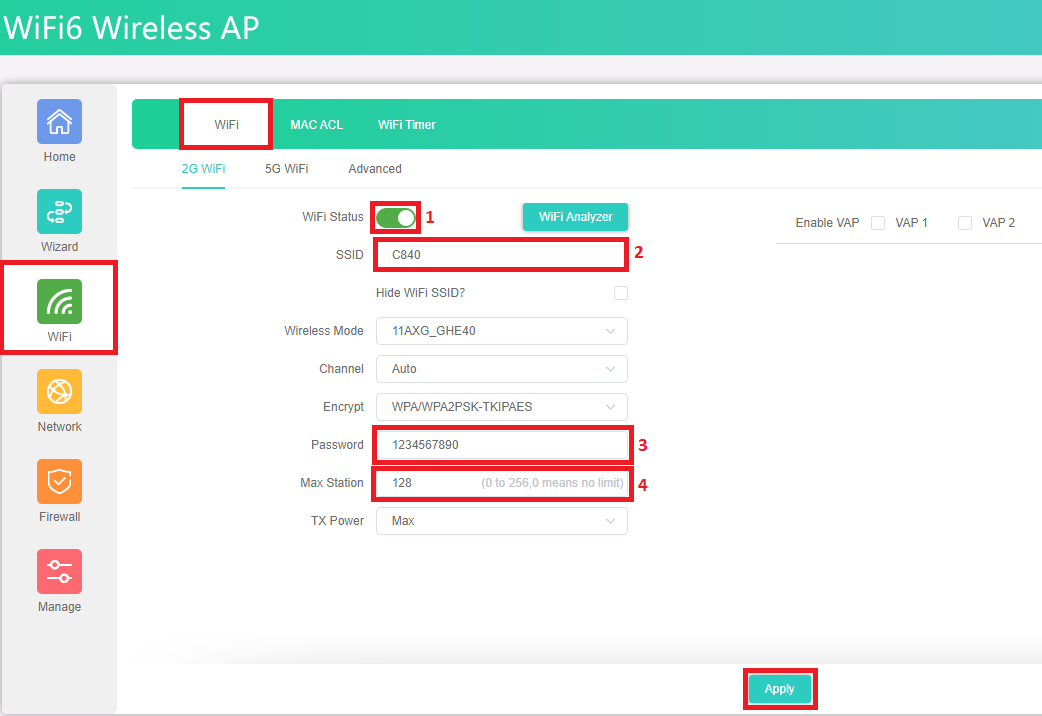Open the Home sidebar icon

click(59, 122)
